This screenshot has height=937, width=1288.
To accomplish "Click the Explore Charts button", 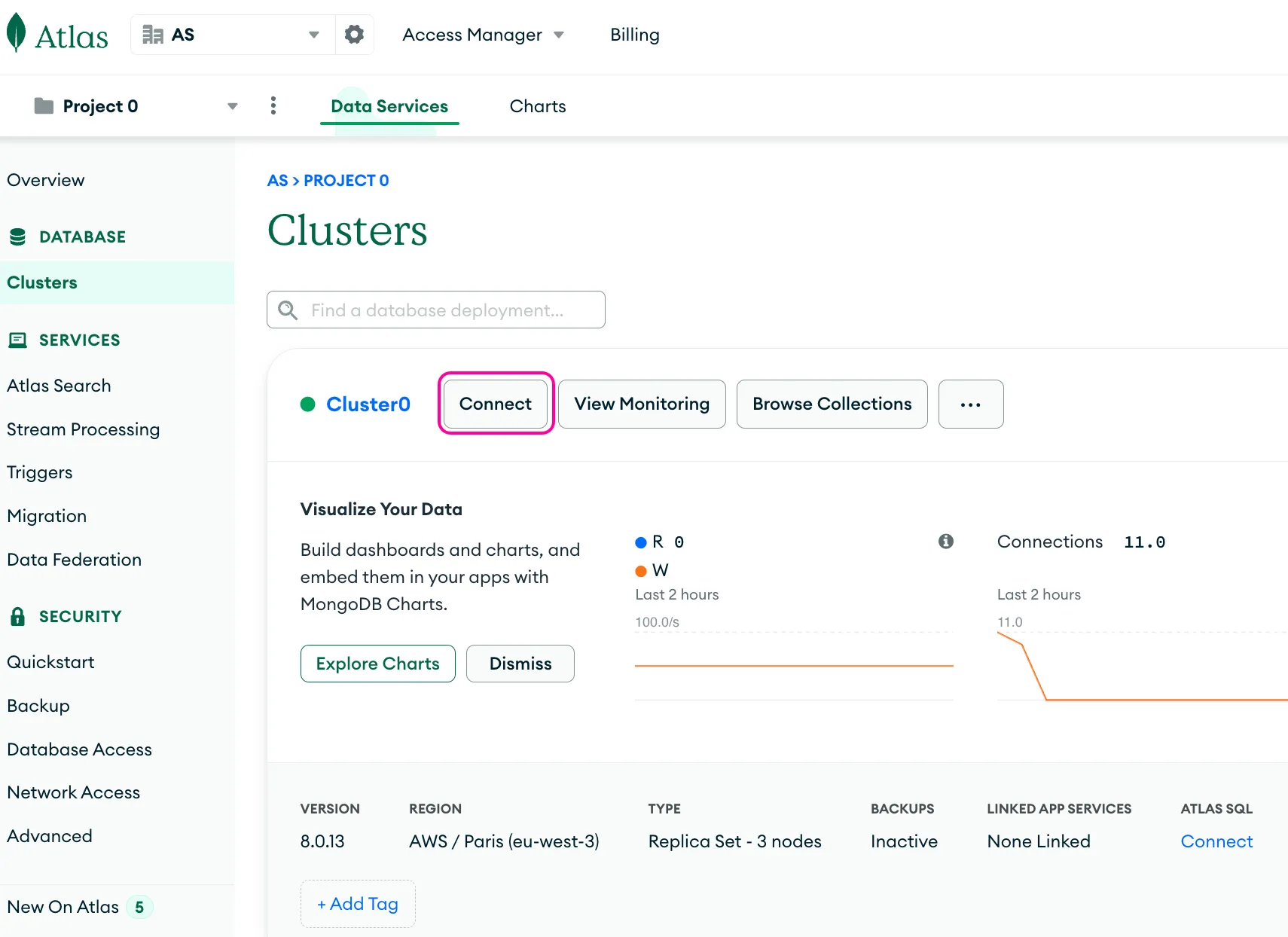I will (378, 664).
